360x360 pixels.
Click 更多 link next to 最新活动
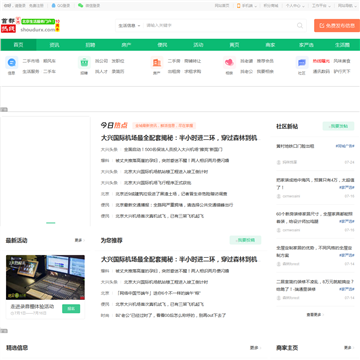(79, 240)
